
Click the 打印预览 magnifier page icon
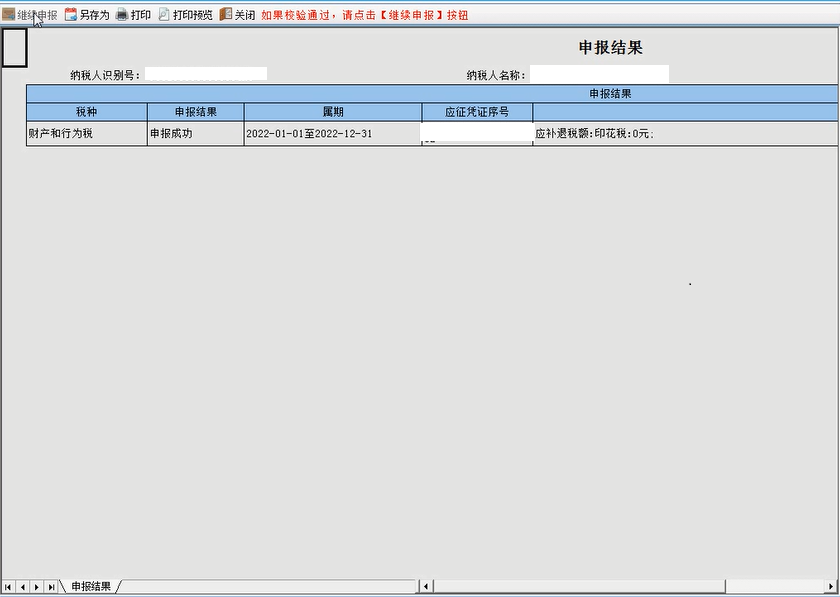(164, 14)
